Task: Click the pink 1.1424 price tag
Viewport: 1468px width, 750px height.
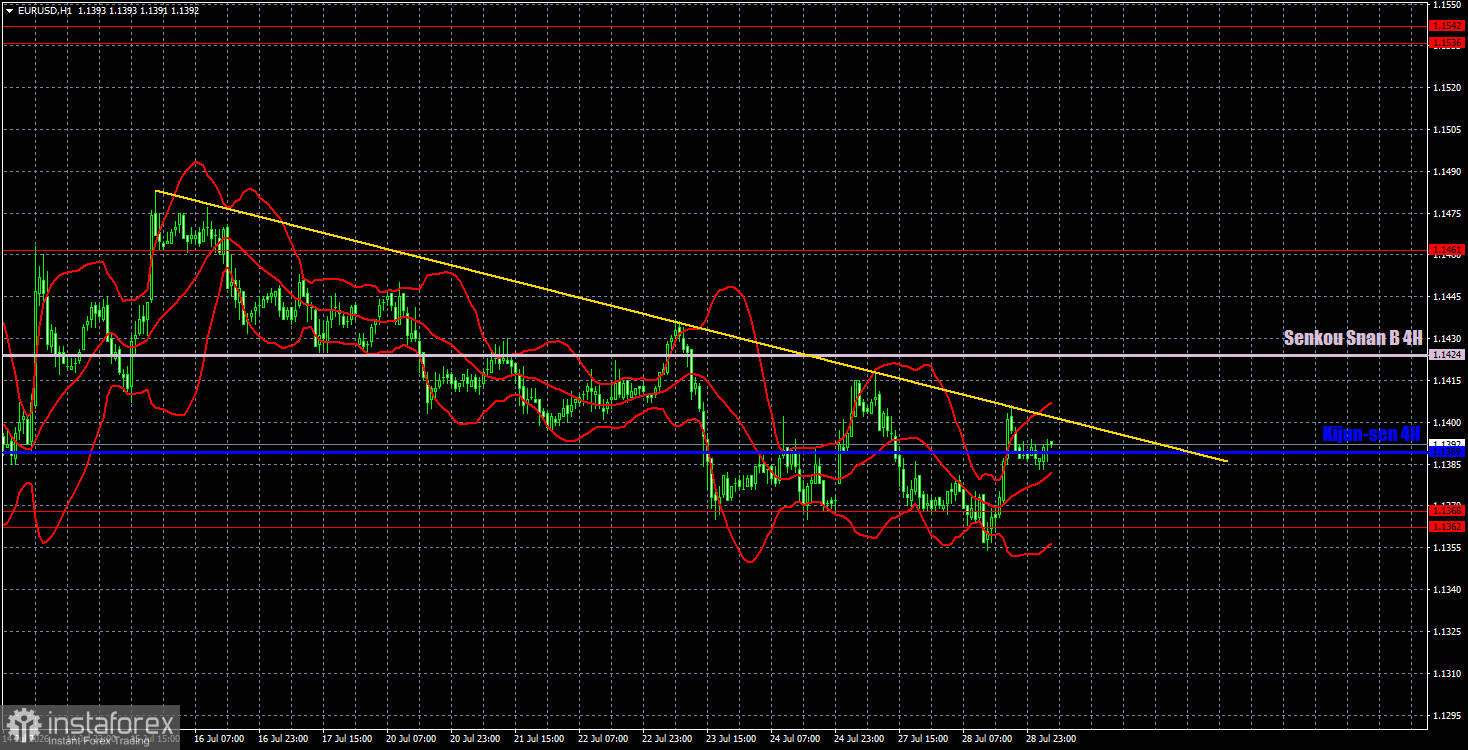Action: coord(1446,355)
